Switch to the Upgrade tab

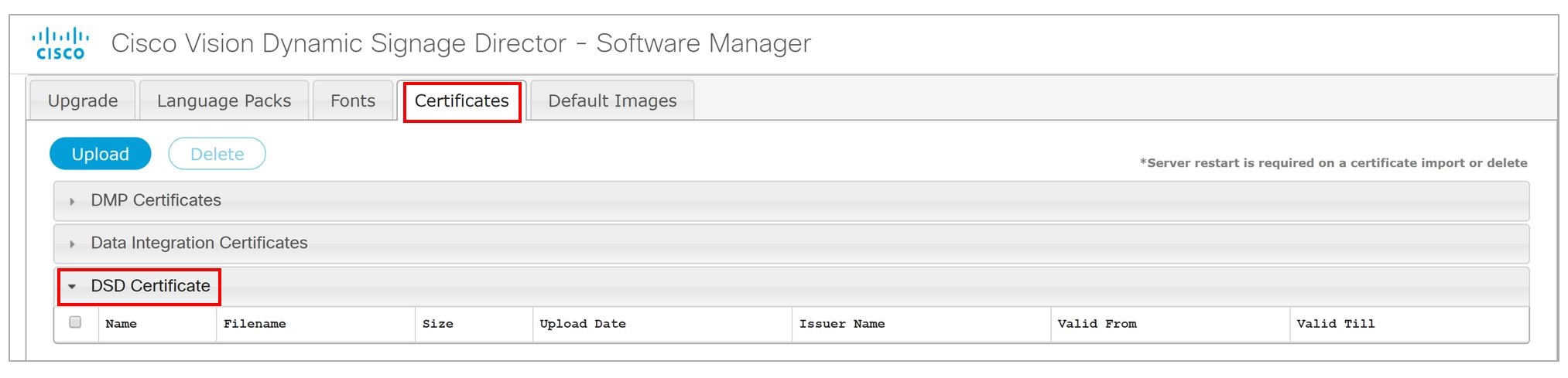click(83, 100)
